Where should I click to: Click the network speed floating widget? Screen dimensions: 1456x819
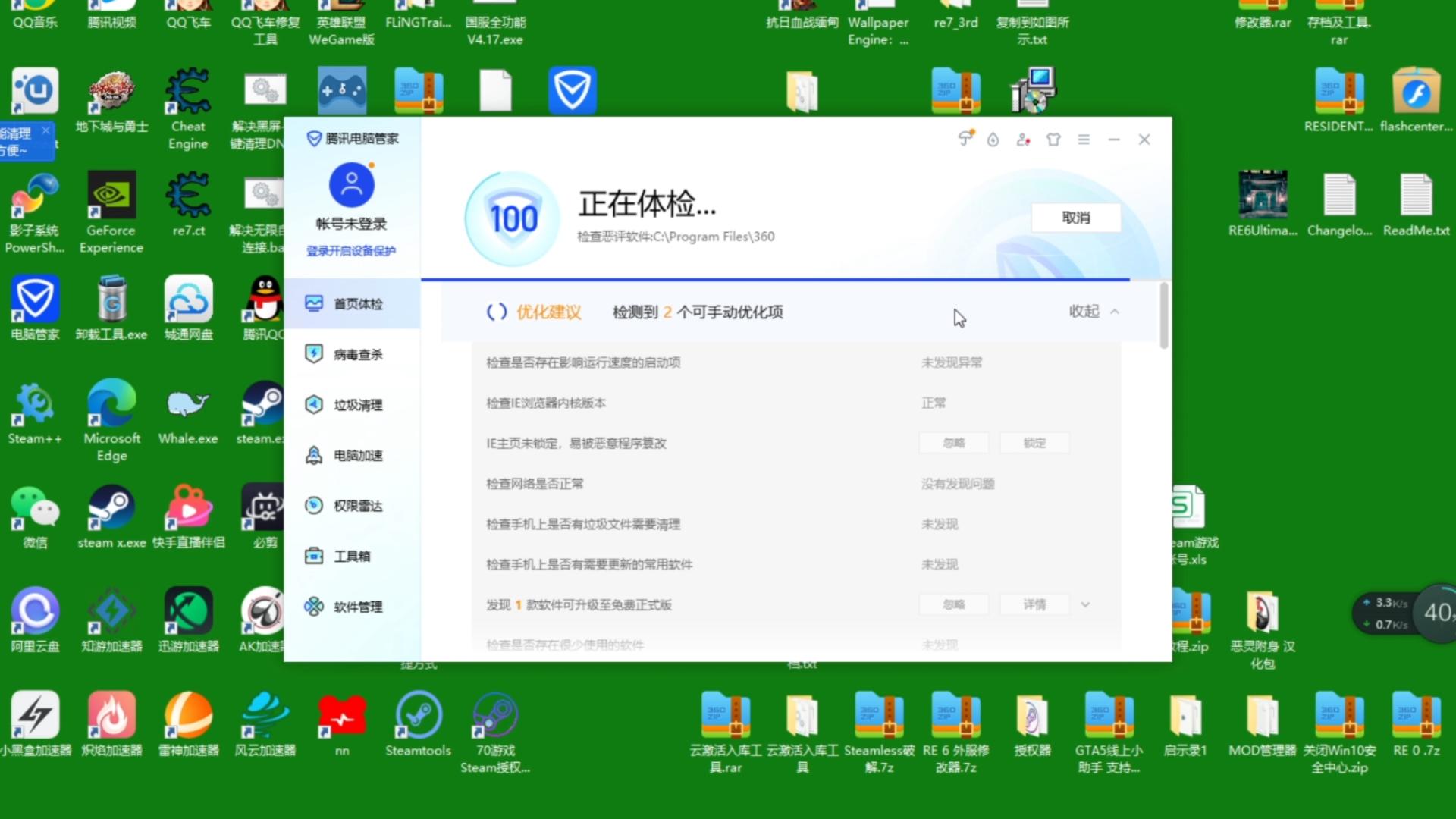1403,613
